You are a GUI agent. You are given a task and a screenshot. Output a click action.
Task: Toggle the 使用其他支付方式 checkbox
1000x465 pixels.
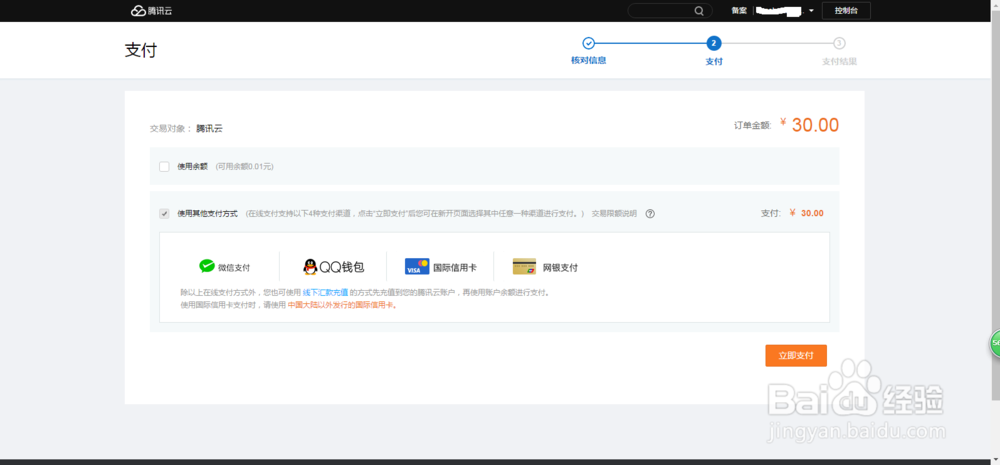click(165, 214)
